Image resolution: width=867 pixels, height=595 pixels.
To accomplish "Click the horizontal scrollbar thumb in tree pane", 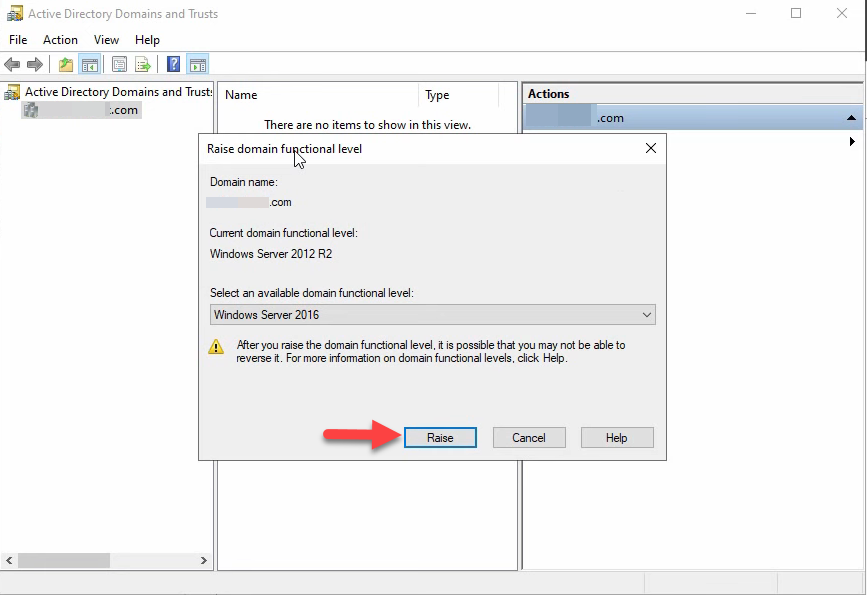I will pos(64,560).
